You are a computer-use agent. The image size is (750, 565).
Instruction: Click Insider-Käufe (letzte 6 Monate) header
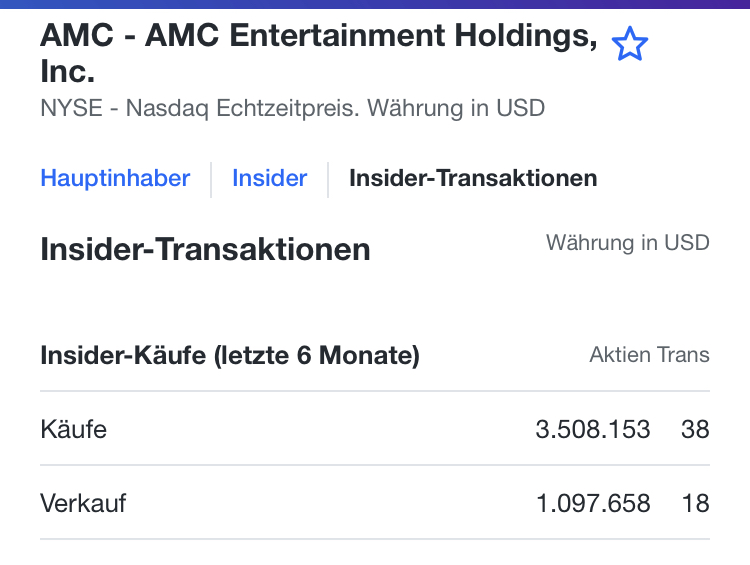coord(229,355)
